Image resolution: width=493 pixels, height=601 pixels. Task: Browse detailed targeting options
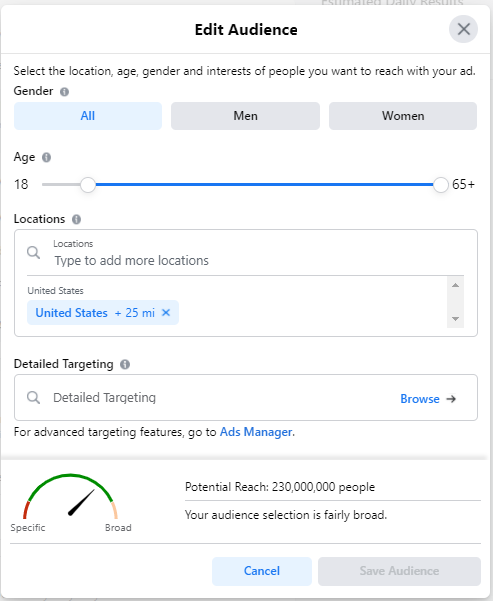point(428,399)
